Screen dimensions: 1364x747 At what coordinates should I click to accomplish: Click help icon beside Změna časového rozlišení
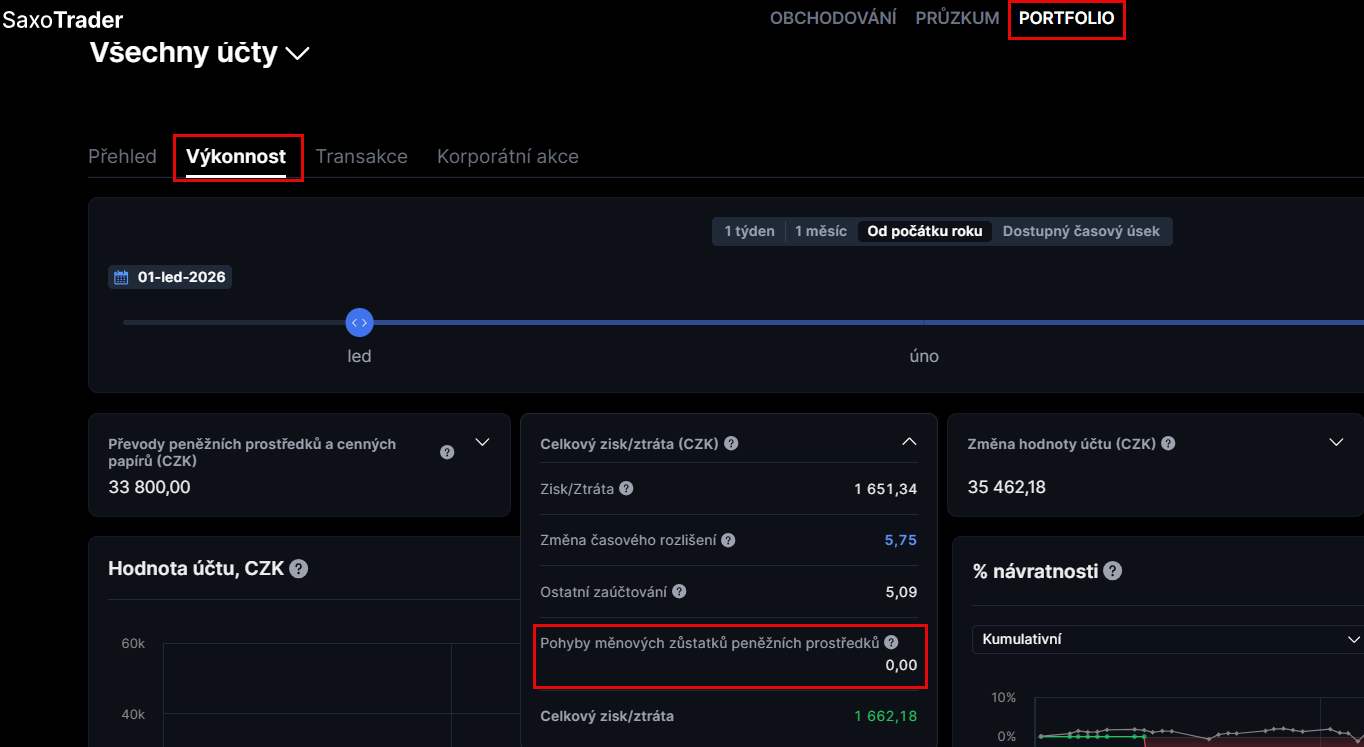click(x=728, y=540)
